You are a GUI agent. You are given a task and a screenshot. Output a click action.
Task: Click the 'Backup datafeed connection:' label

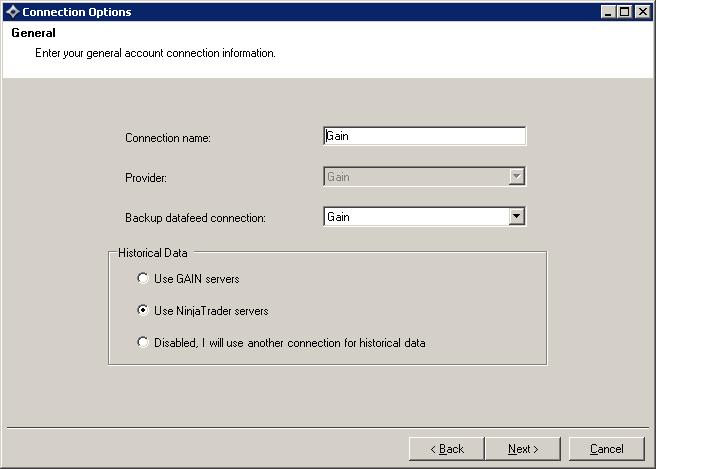pos(195,218)
